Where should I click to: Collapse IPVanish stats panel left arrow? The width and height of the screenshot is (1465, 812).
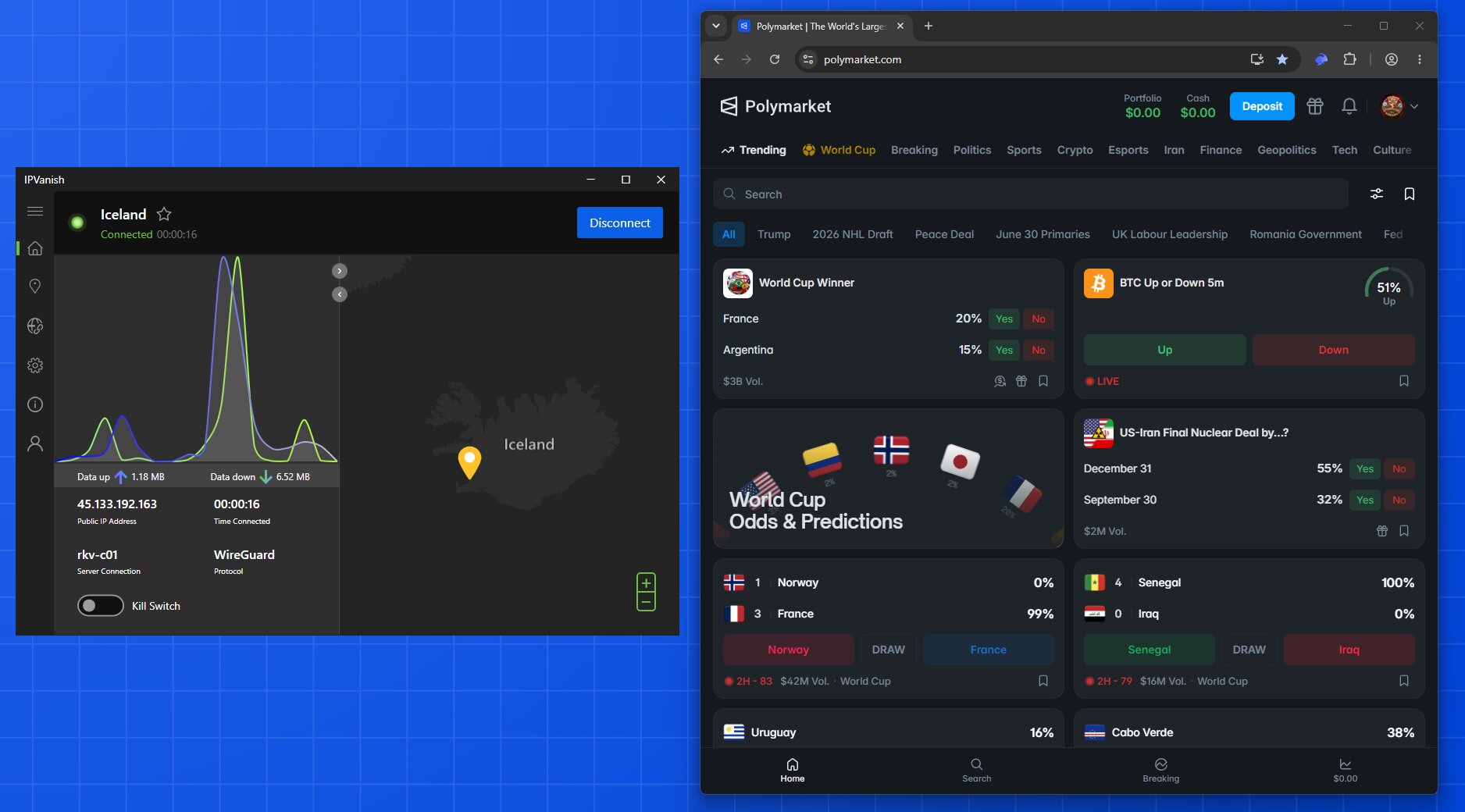(x=340, y=294)
